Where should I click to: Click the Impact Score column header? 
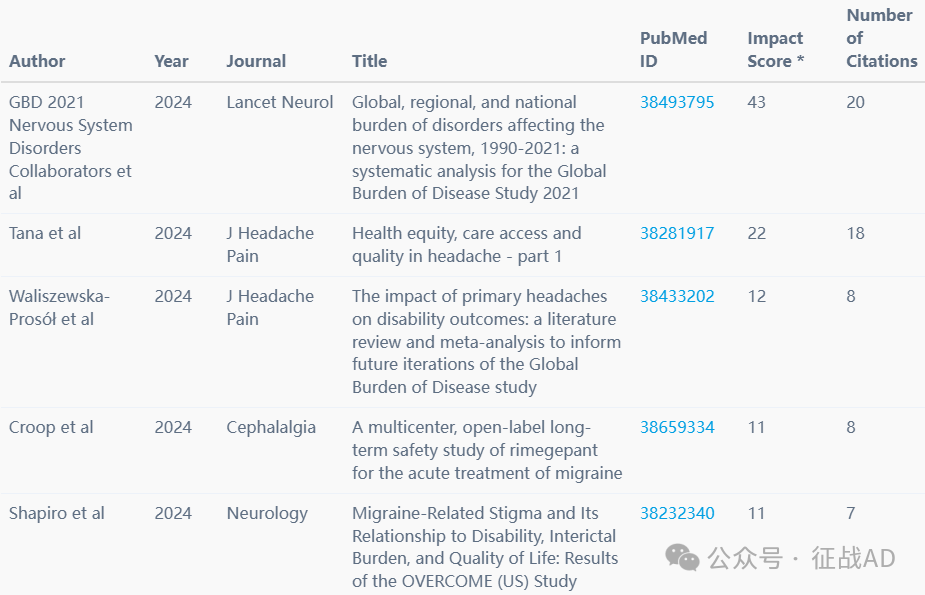pyautogui.click(x=775, y=50)
